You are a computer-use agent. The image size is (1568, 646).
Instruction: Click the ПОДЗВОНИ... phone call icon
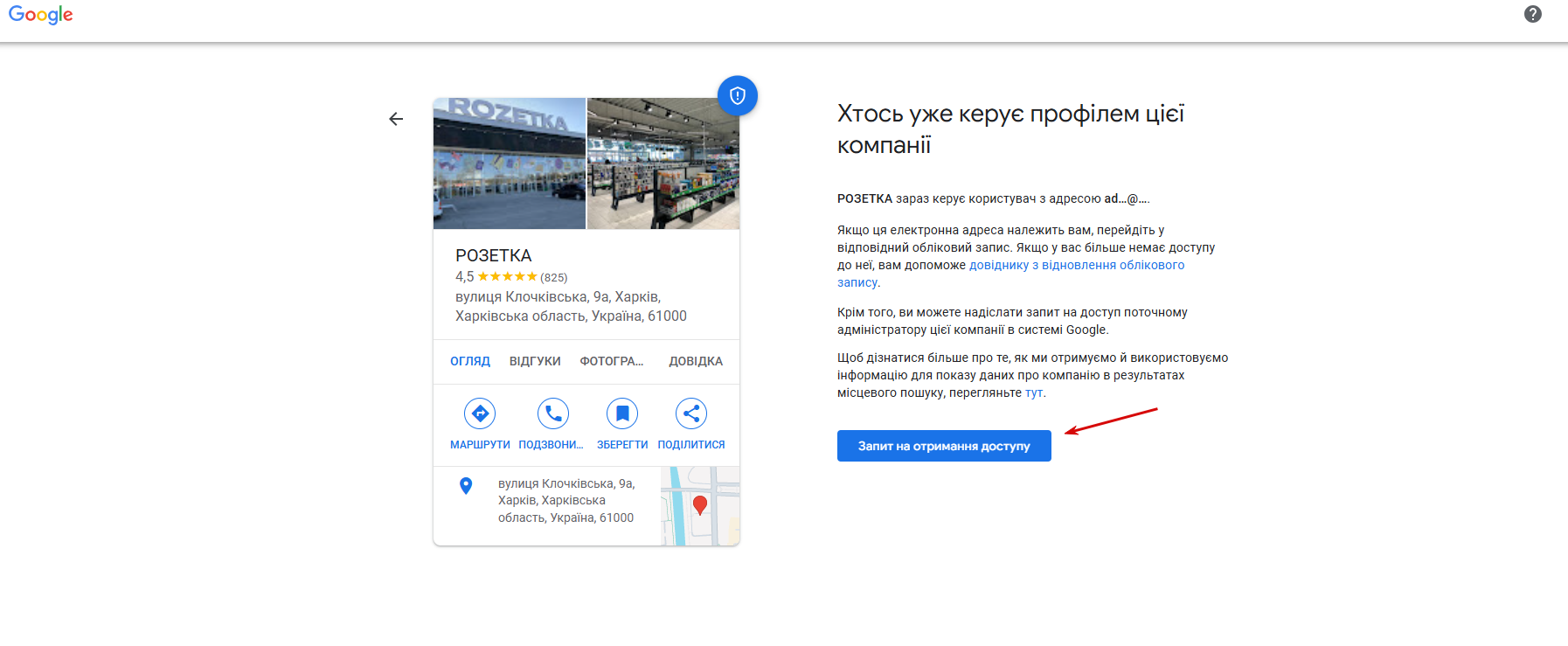(x=553, y=413)
